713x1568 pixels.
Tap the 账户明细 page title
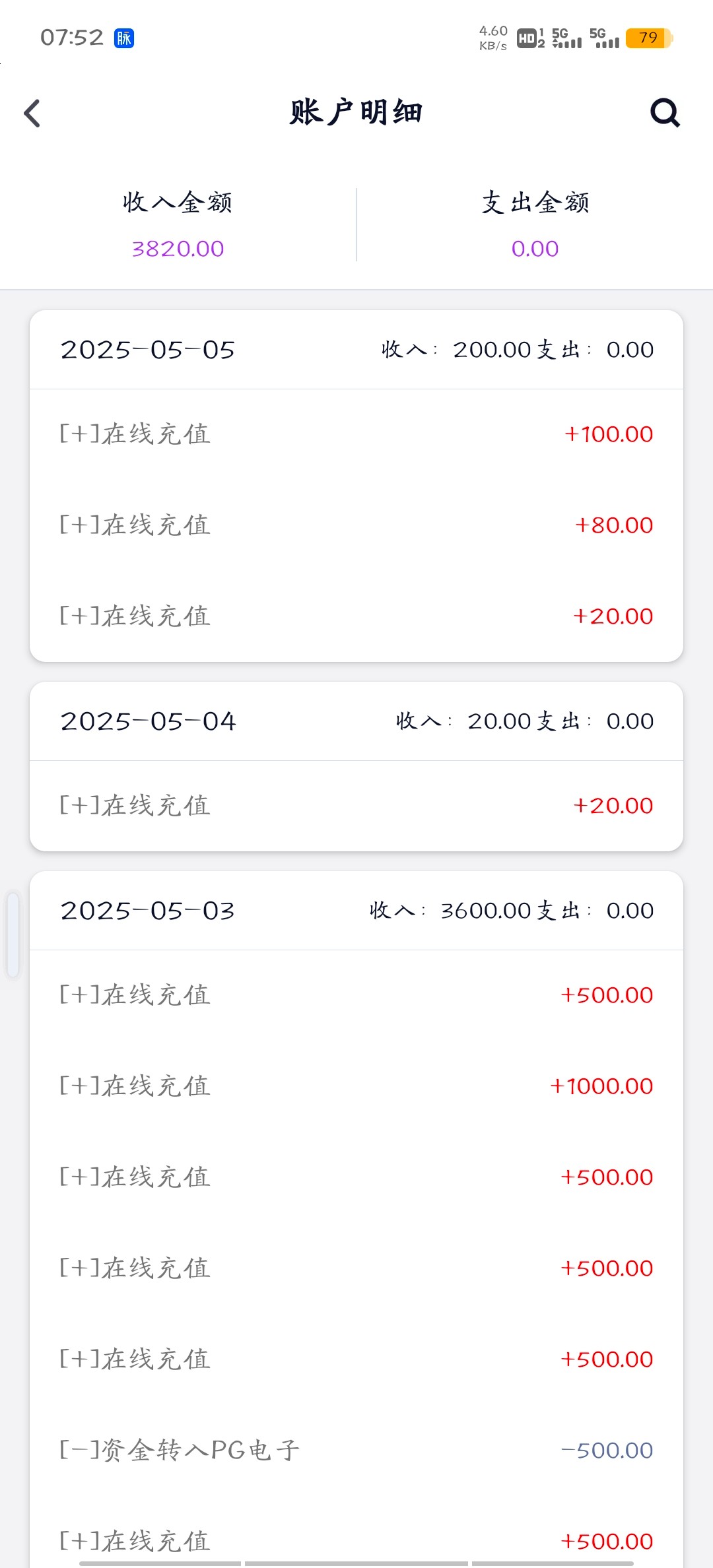pyautogui.click(x=356, y=113)
